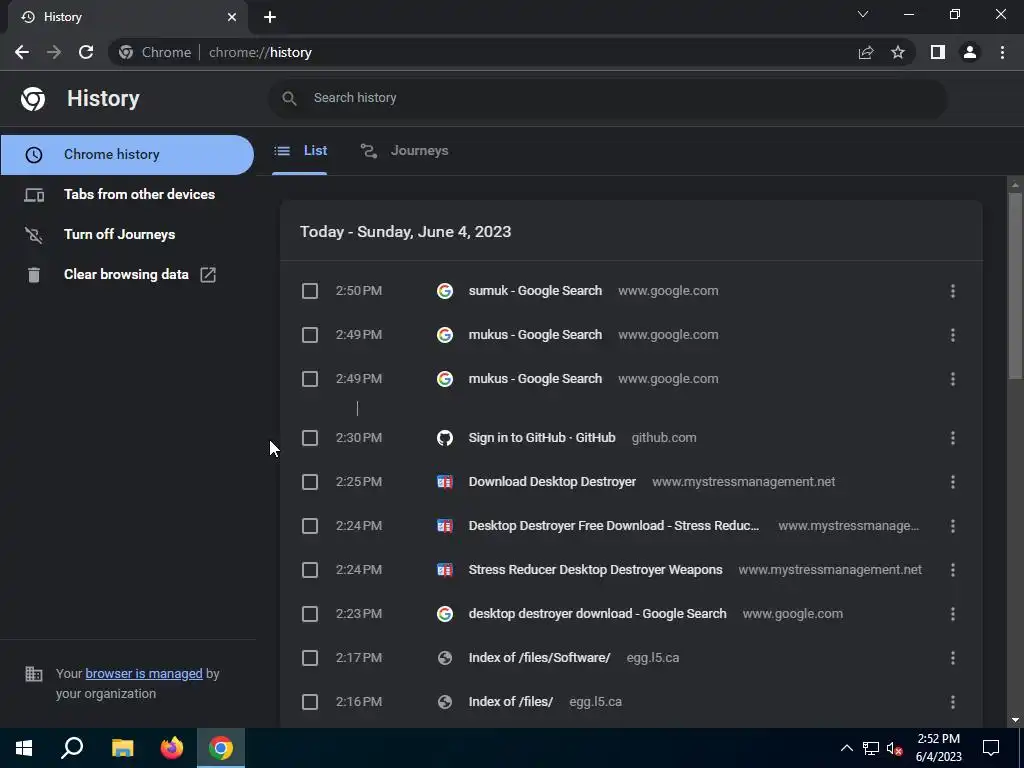The image size is (1024, 768).
Task: Click the muted volume icon in tray
Action: (894, 748)
